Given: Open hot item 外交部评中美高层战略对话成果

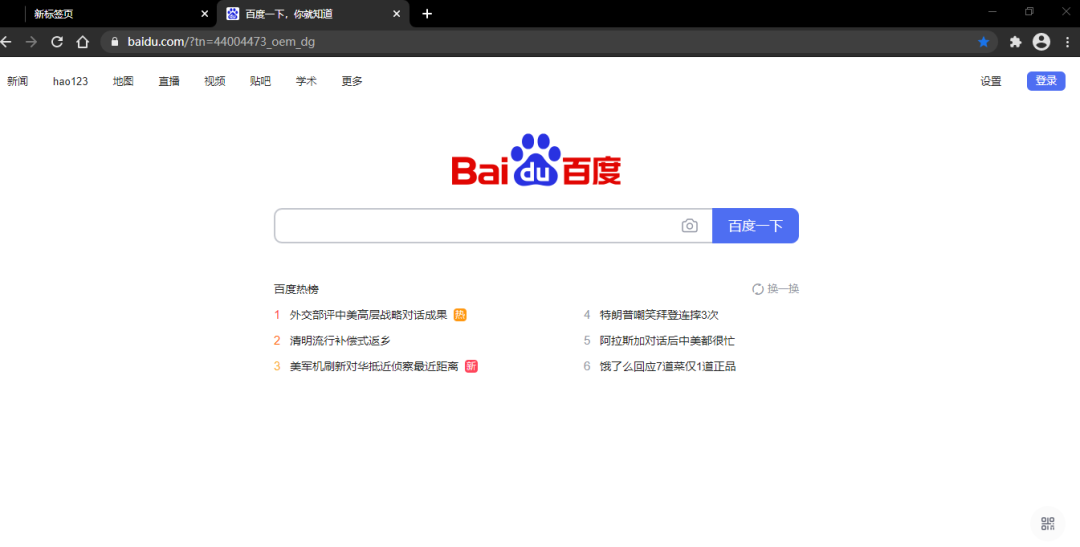Looking at the screenshot, I should tap(368, 315).
